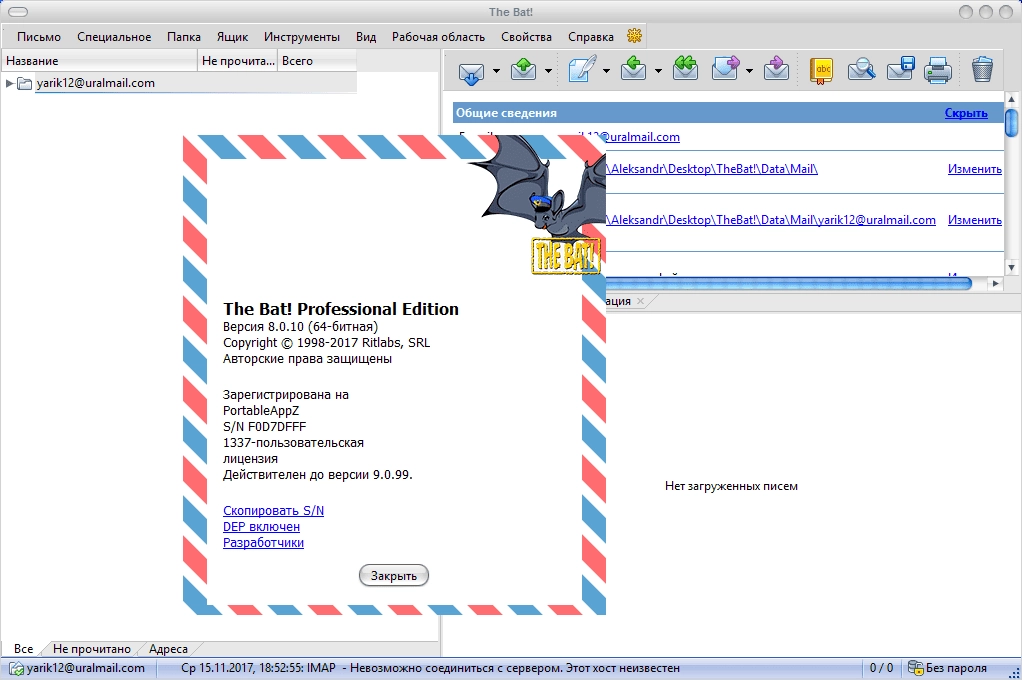Screen dimensions: 1022x680
Task: Open the Desktop\TheBat!\Data\Mail\ path link
Action: 712,169
